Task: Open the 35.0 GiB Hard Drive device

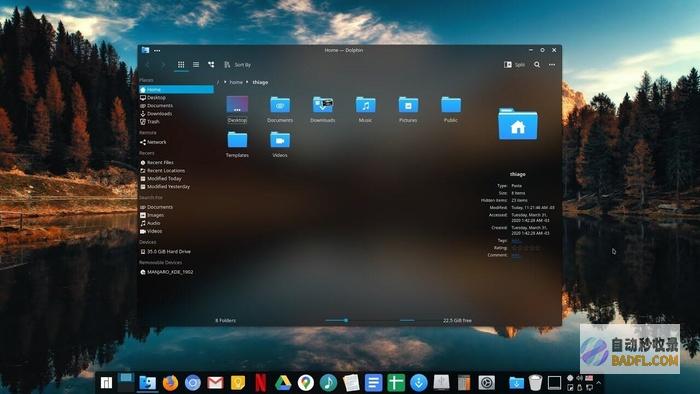Action: [x=165, y=252]
